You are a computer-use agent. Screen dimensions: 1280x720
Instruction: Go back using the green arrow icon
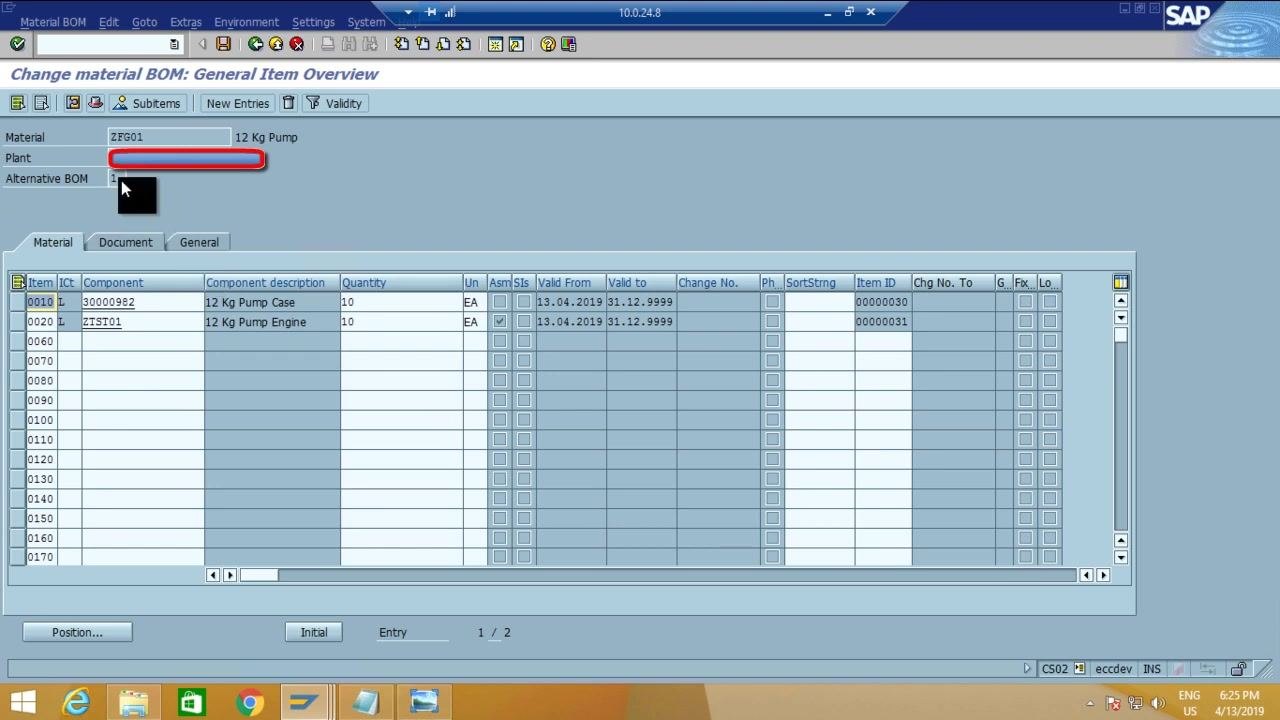(255, 44)
